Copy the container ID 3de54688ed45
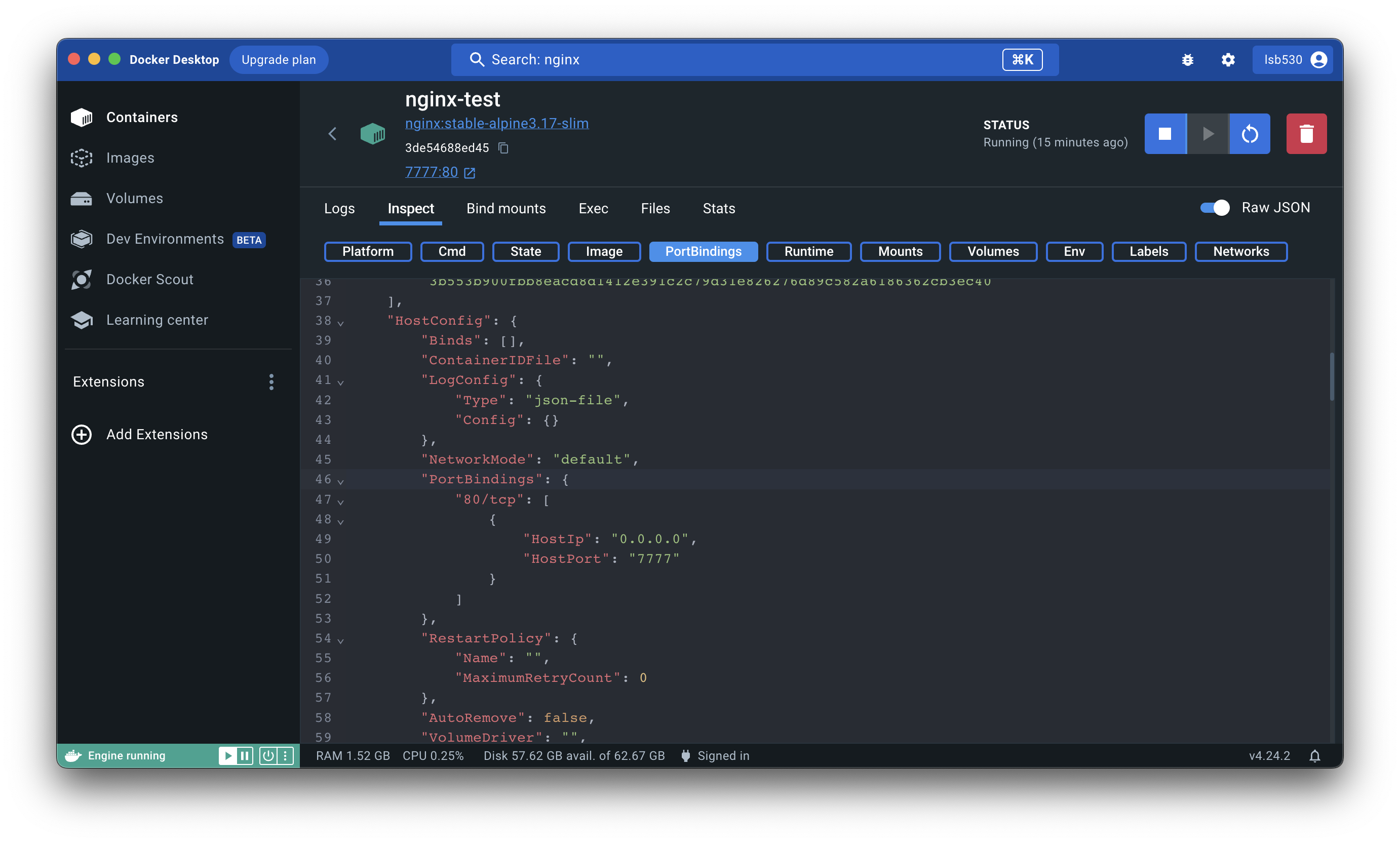This screenshot has height=843, width=1400. 502,148
